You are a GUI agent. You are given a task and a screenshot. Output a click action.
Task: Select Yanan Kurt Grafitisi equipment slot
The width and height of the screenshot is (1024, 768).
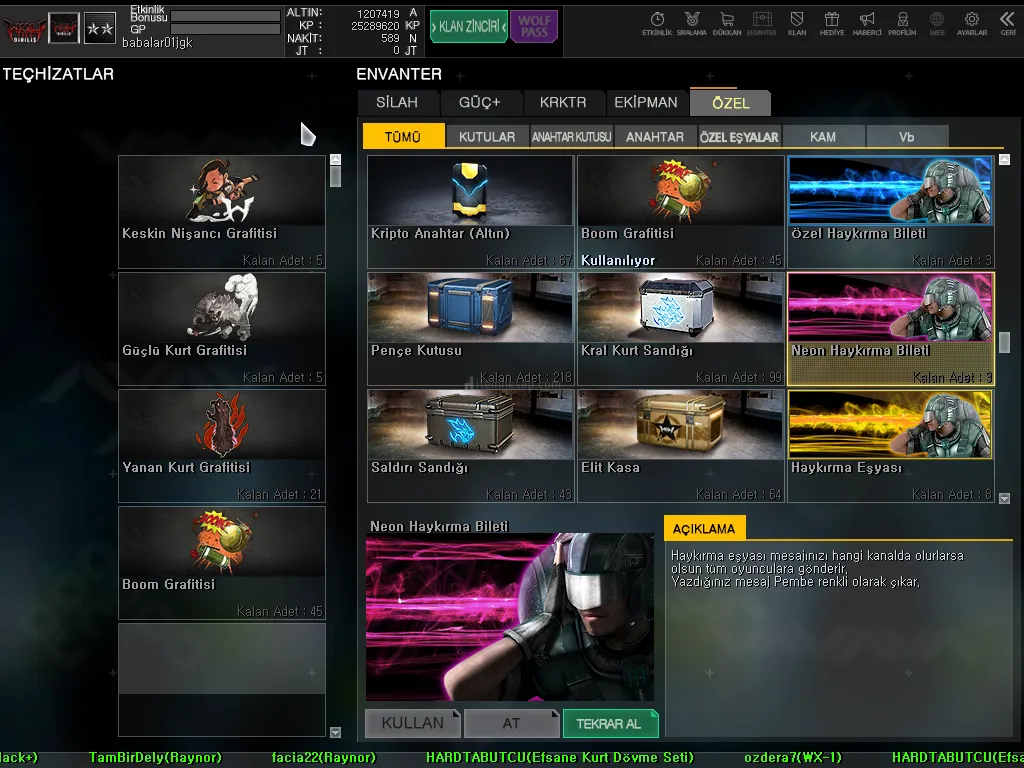(x=222, y=445)
